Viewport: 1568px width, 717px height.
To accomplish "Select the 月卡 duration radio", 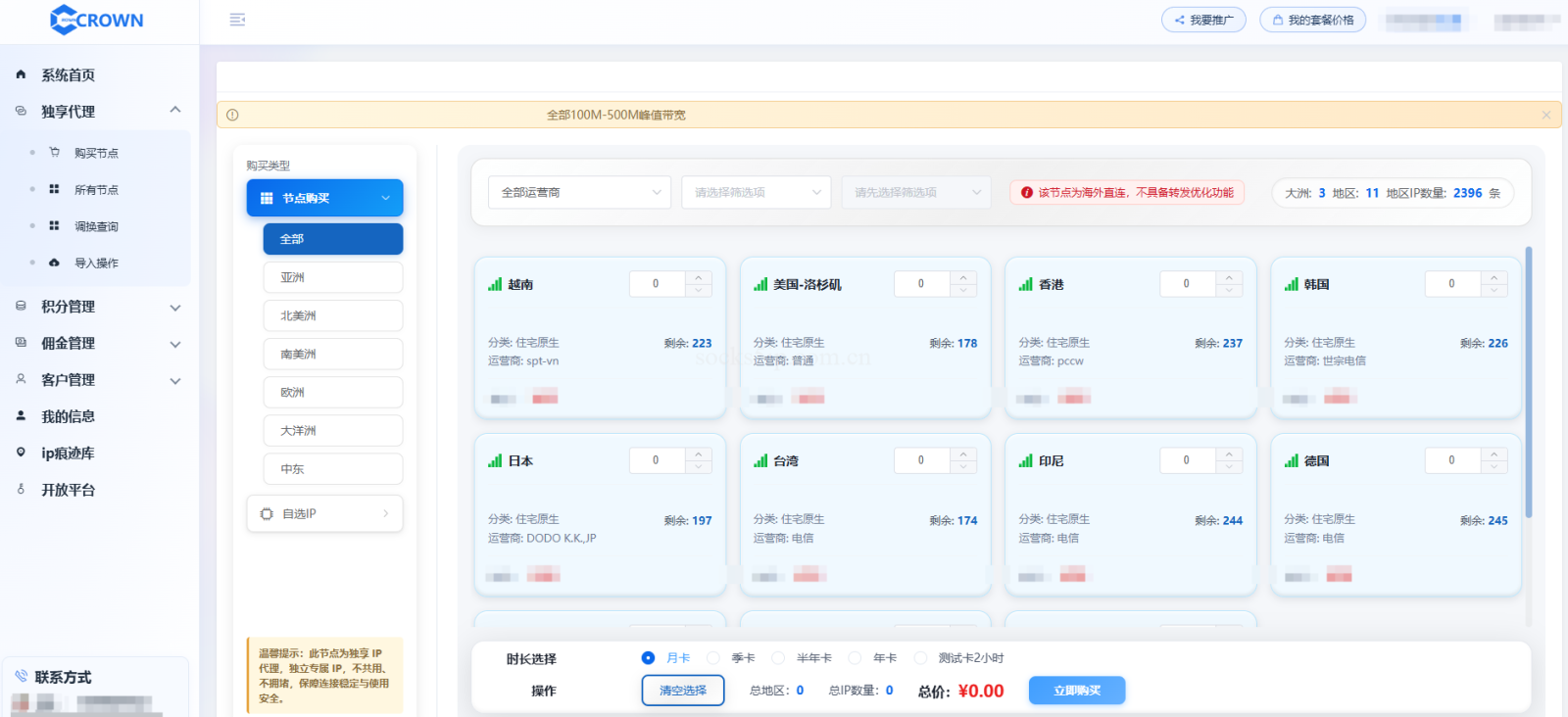I will [648, 658].
